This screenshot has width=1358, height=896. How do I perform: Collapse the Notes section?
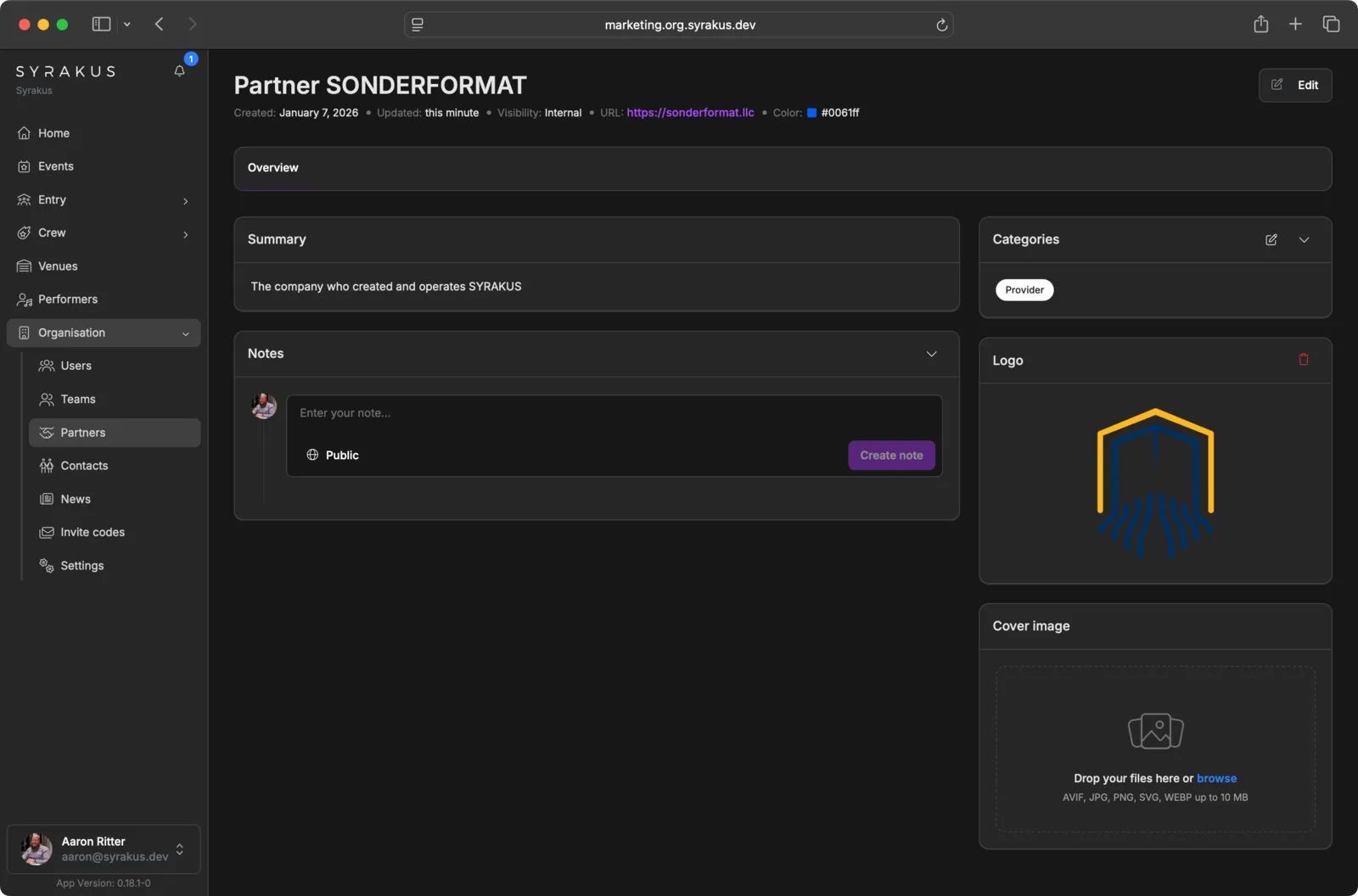[x=932, y=354]
